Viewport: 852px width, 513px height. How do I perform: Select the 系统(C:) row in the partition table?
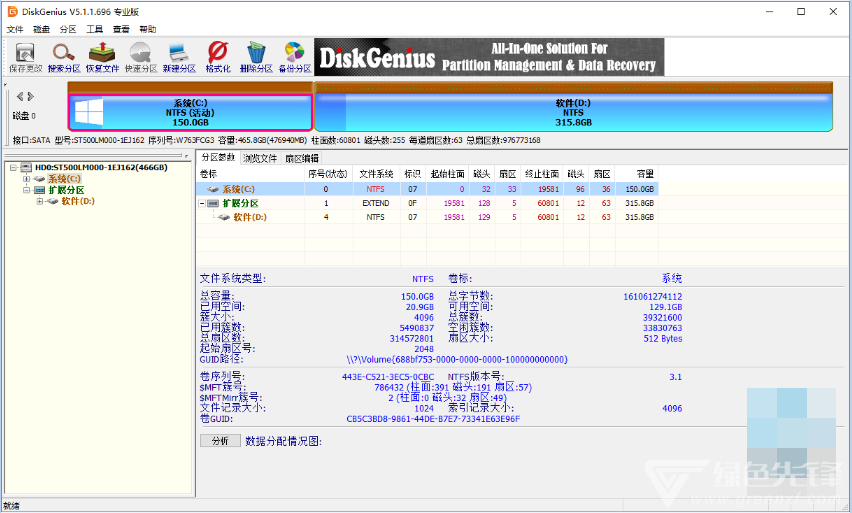click(427, 189)
